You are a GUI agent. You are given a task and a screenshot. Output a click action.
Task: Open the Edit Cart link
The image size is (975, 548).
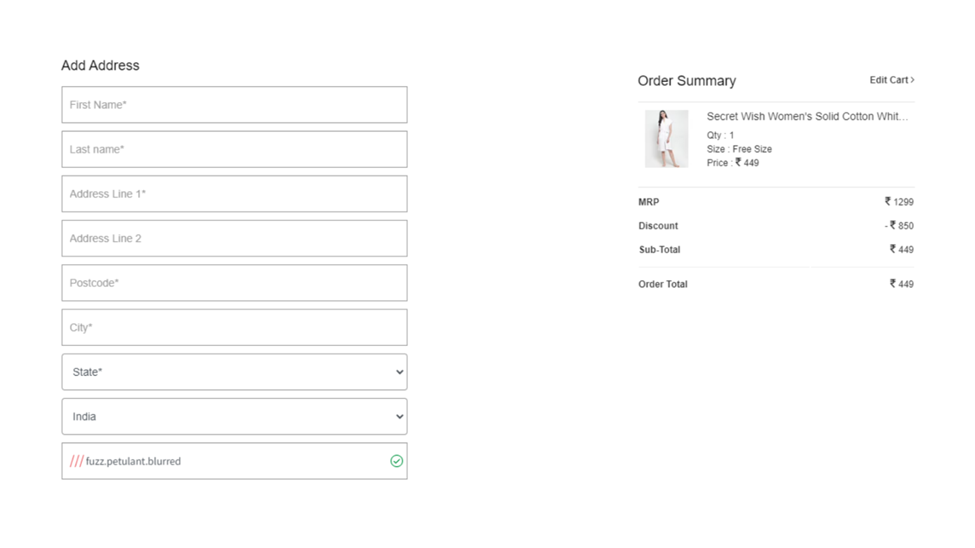889,80
